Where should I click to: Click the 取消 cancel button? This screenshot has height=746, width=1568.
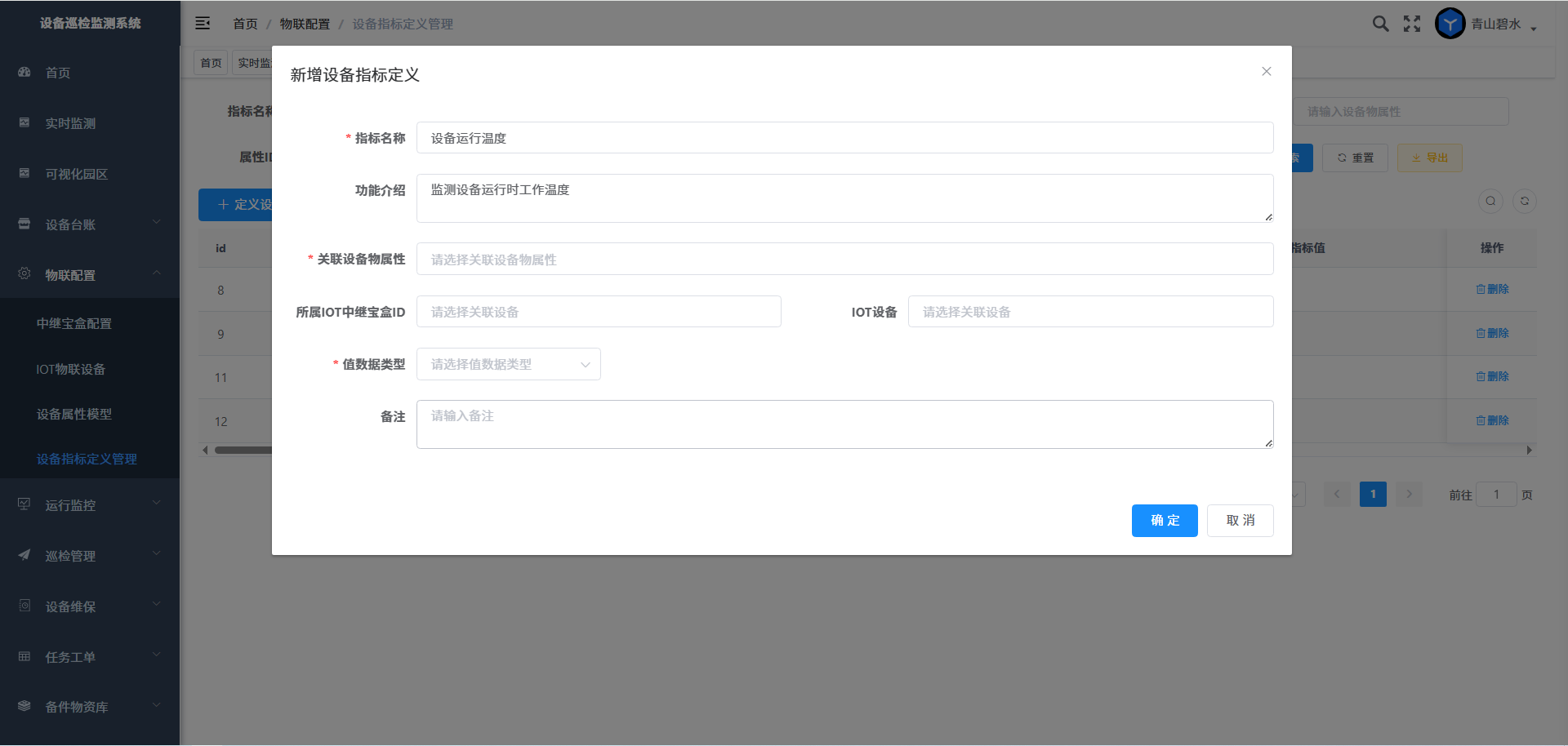click(x=1240, y=521)
